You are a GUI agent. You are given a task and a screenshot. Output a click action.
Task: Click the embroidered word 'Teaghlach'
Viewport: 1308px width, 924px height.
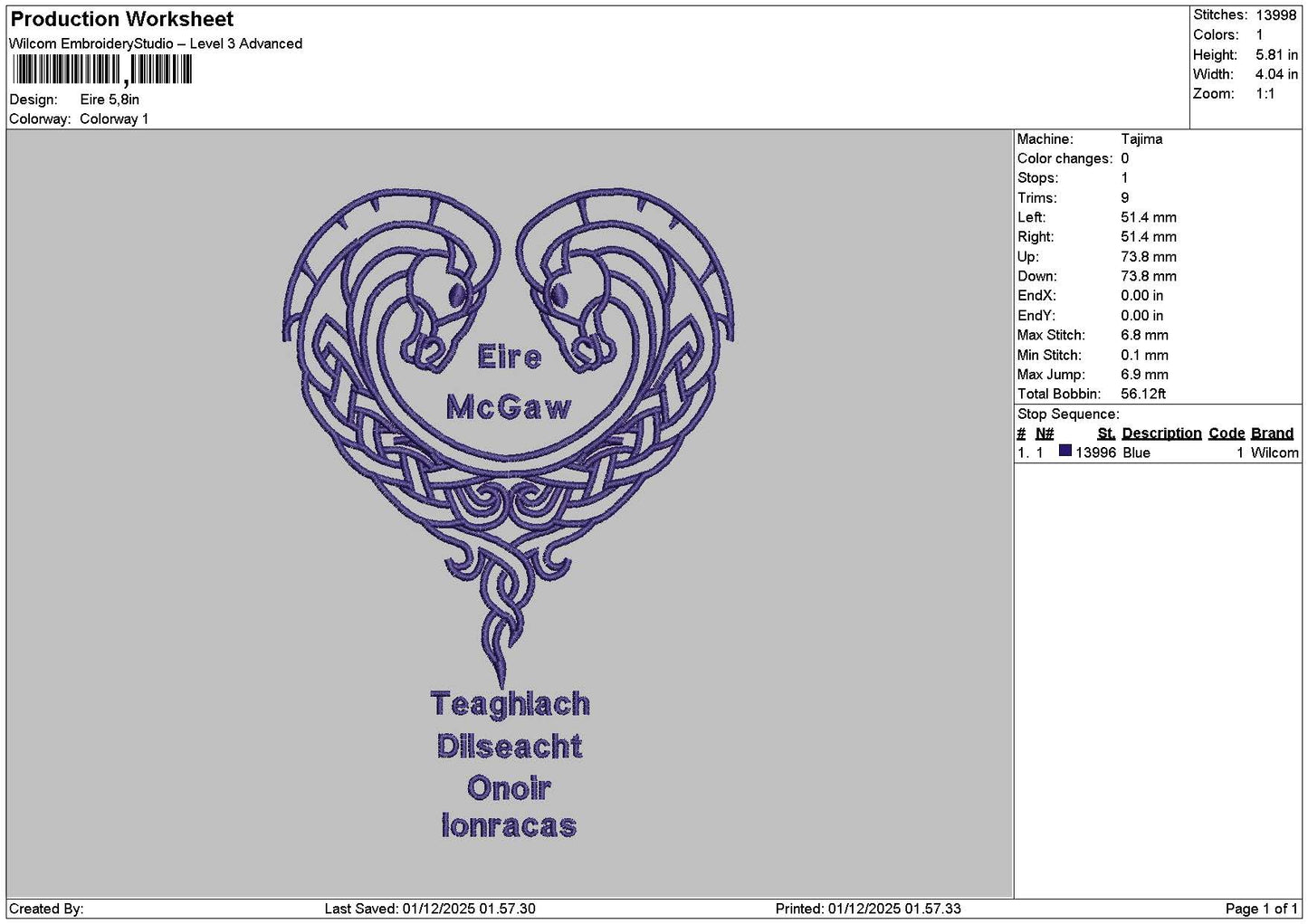(510, 704)
